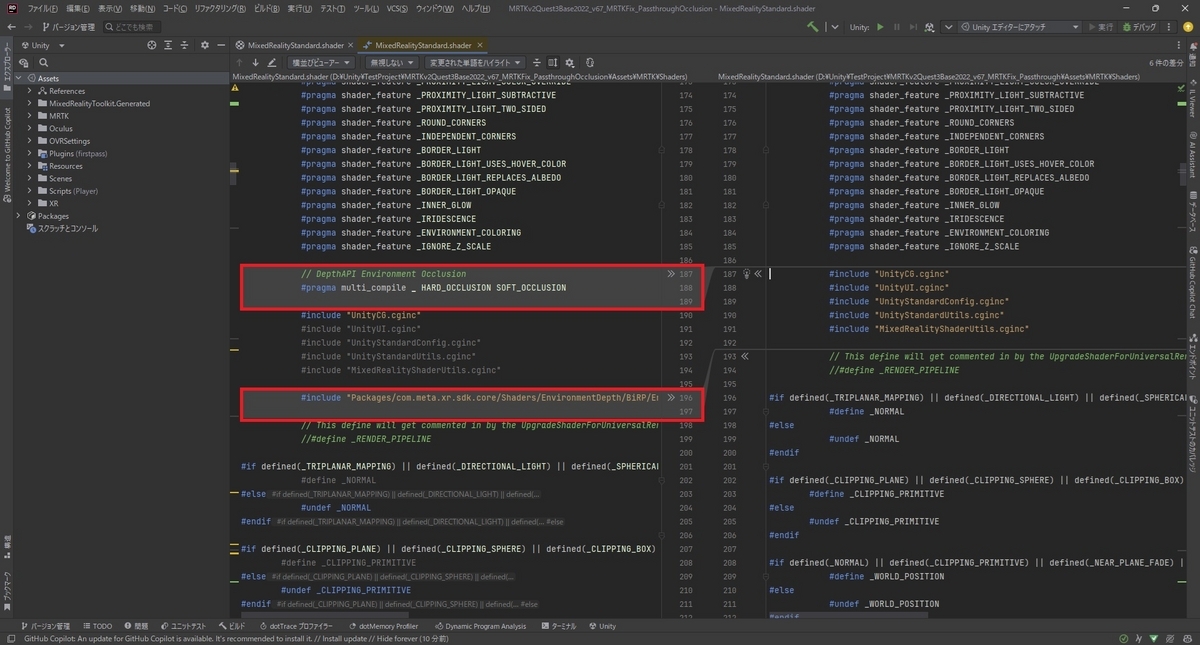This screenshot has width=1200, height=645.
Task: Expand MixedRealityToolkit.Generated folder
Action: point(30,103)
